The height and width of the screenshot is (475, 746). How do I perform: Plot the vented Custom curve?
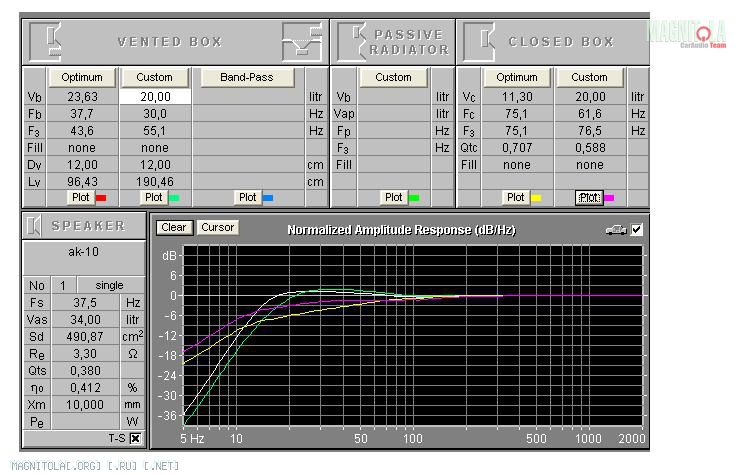(154, 198)
